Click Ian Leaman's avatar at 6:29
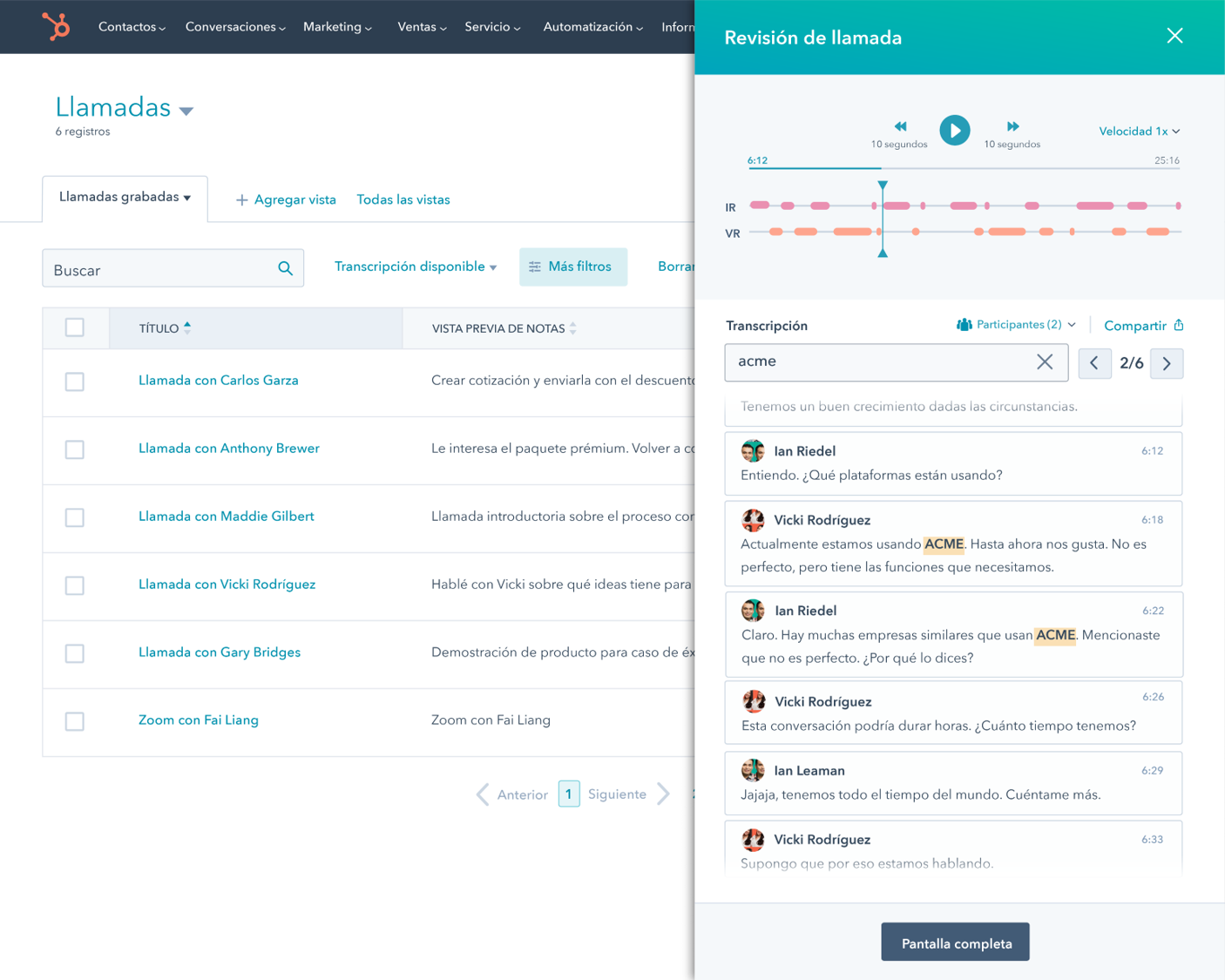 [x=753, y=770]
